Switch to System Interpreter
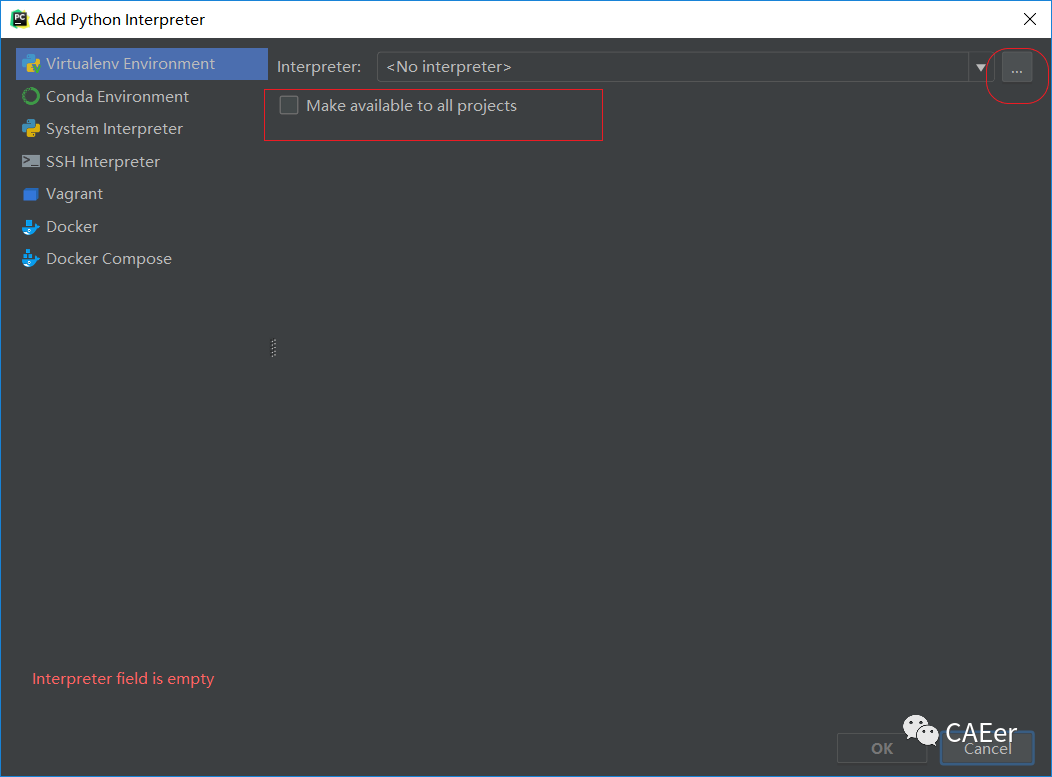Viewport: 1052px width, 777px height. tap(142, 129)
